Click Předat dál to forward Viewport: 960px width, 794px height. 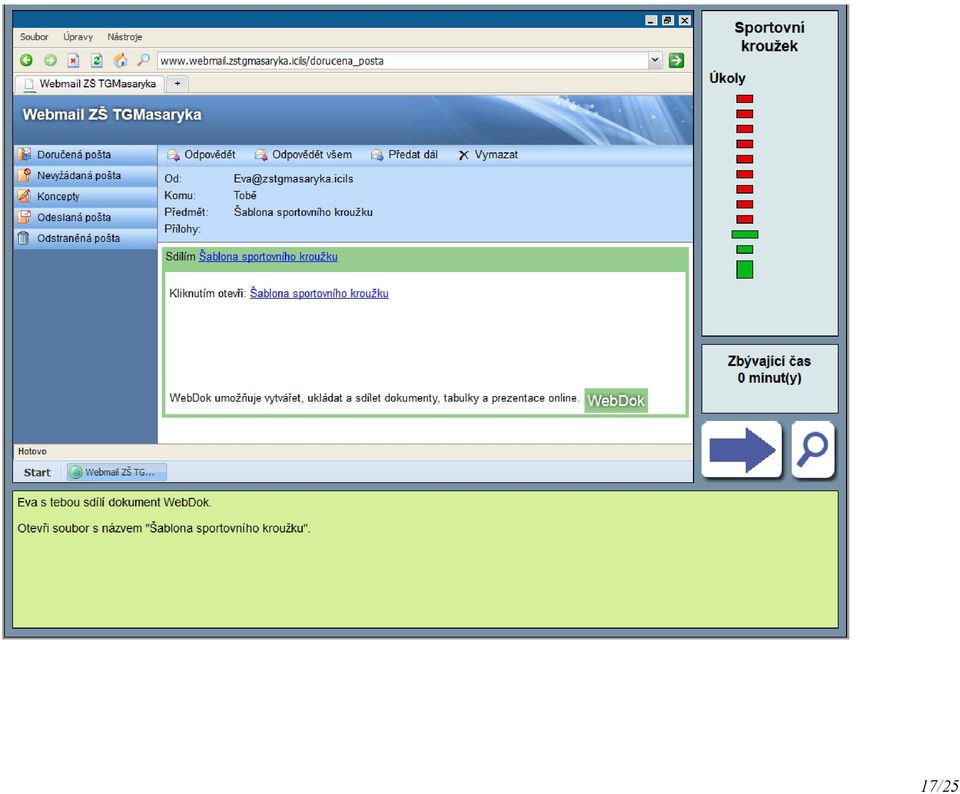click(404, 155)
